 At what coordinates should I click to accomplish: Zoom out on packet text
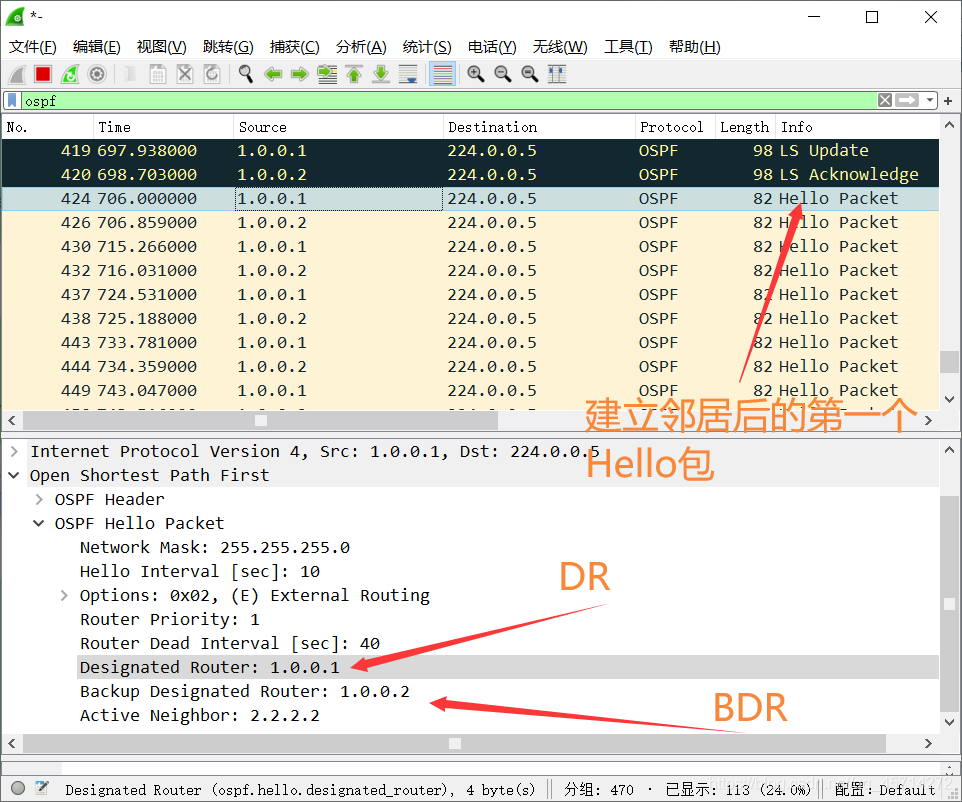[x=502, y=74]
